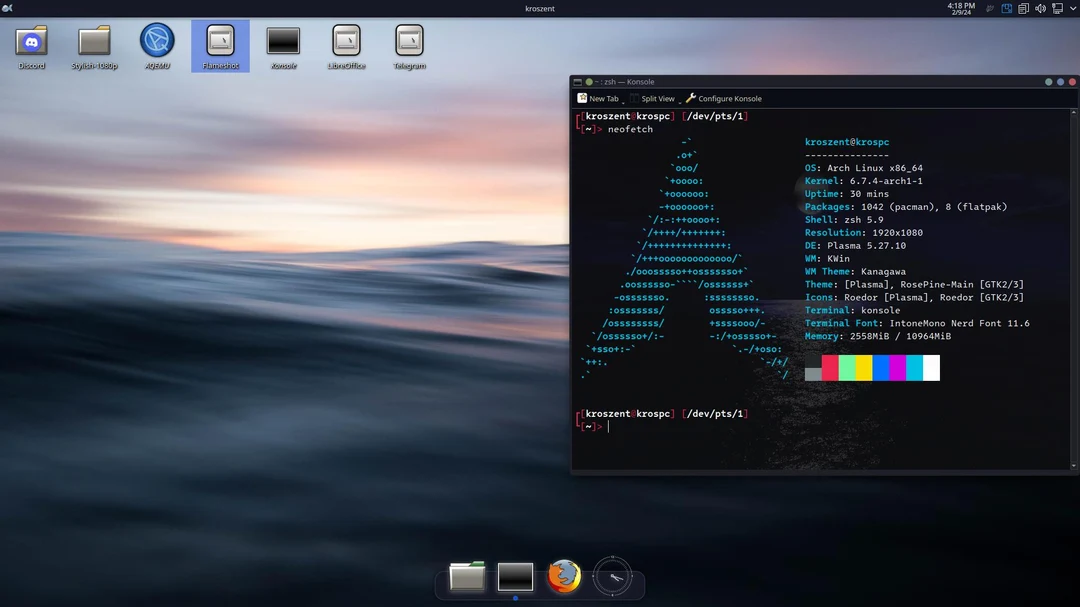Click the 'Theme: [Plasma], RosePine-Main' line
The image size is (1080, 607).
(x=914, y=285)
